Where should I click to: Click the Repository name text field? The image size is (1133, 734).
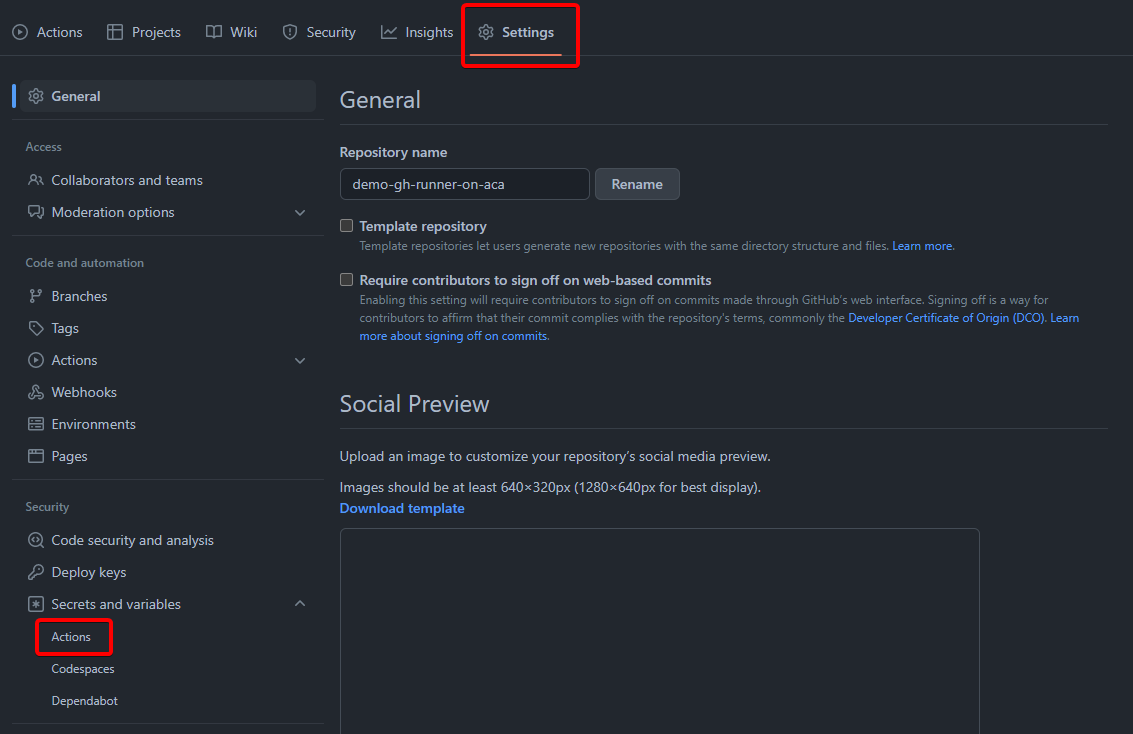[x=464, y=184]
